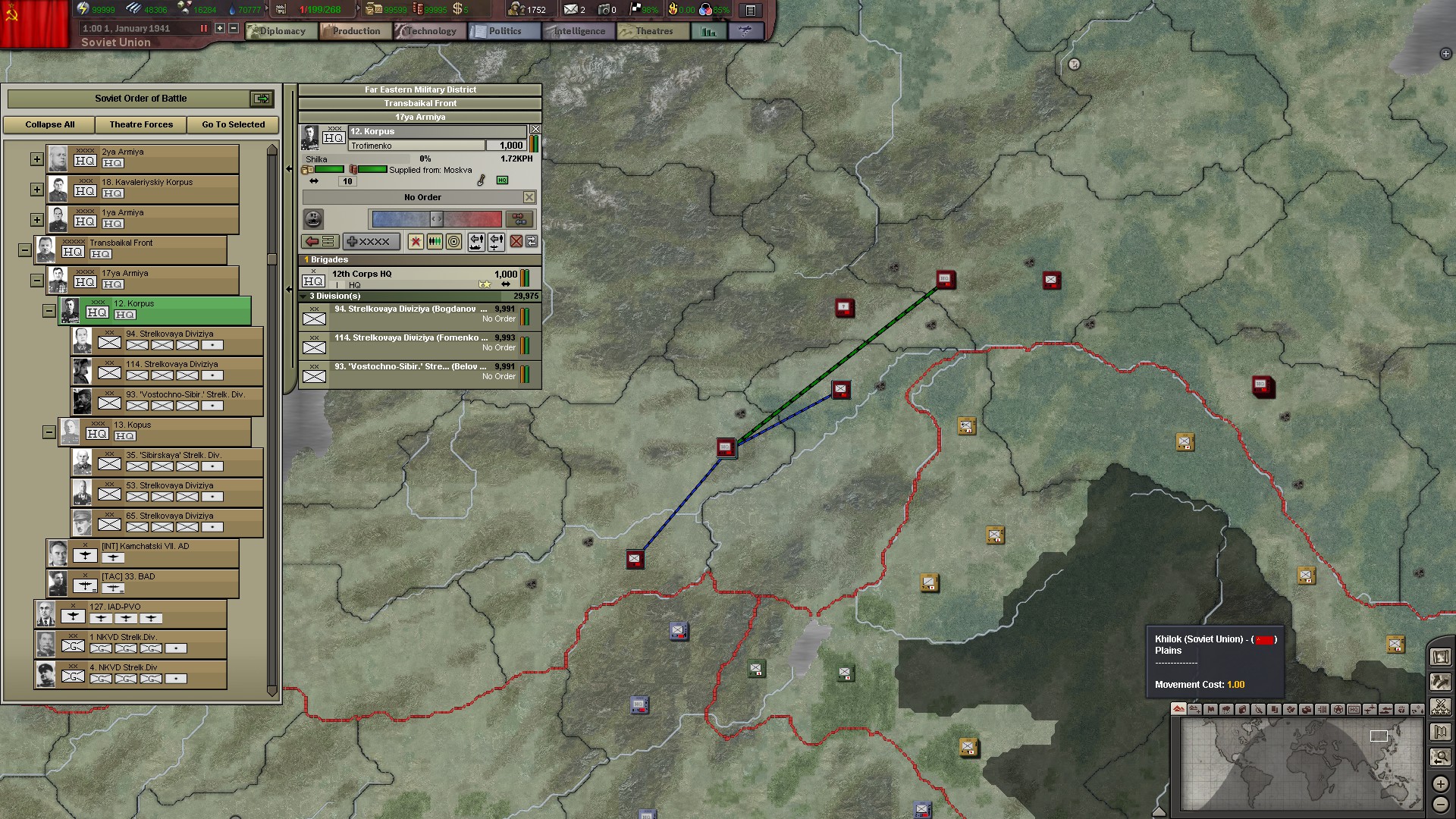Click the stance slider between blue and red
Viewport: 1456px width, 819px height.
coord(436,219)
